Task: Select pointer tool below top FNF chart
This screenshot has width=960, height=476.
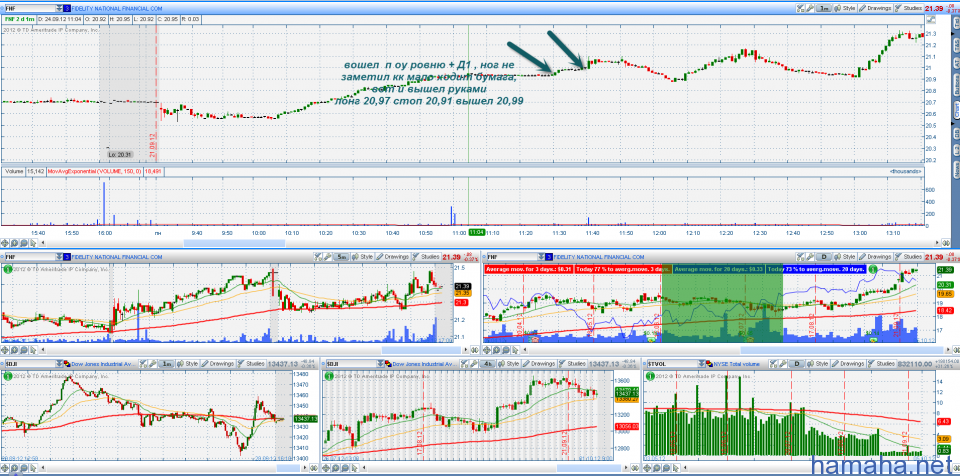Action: 33,243
